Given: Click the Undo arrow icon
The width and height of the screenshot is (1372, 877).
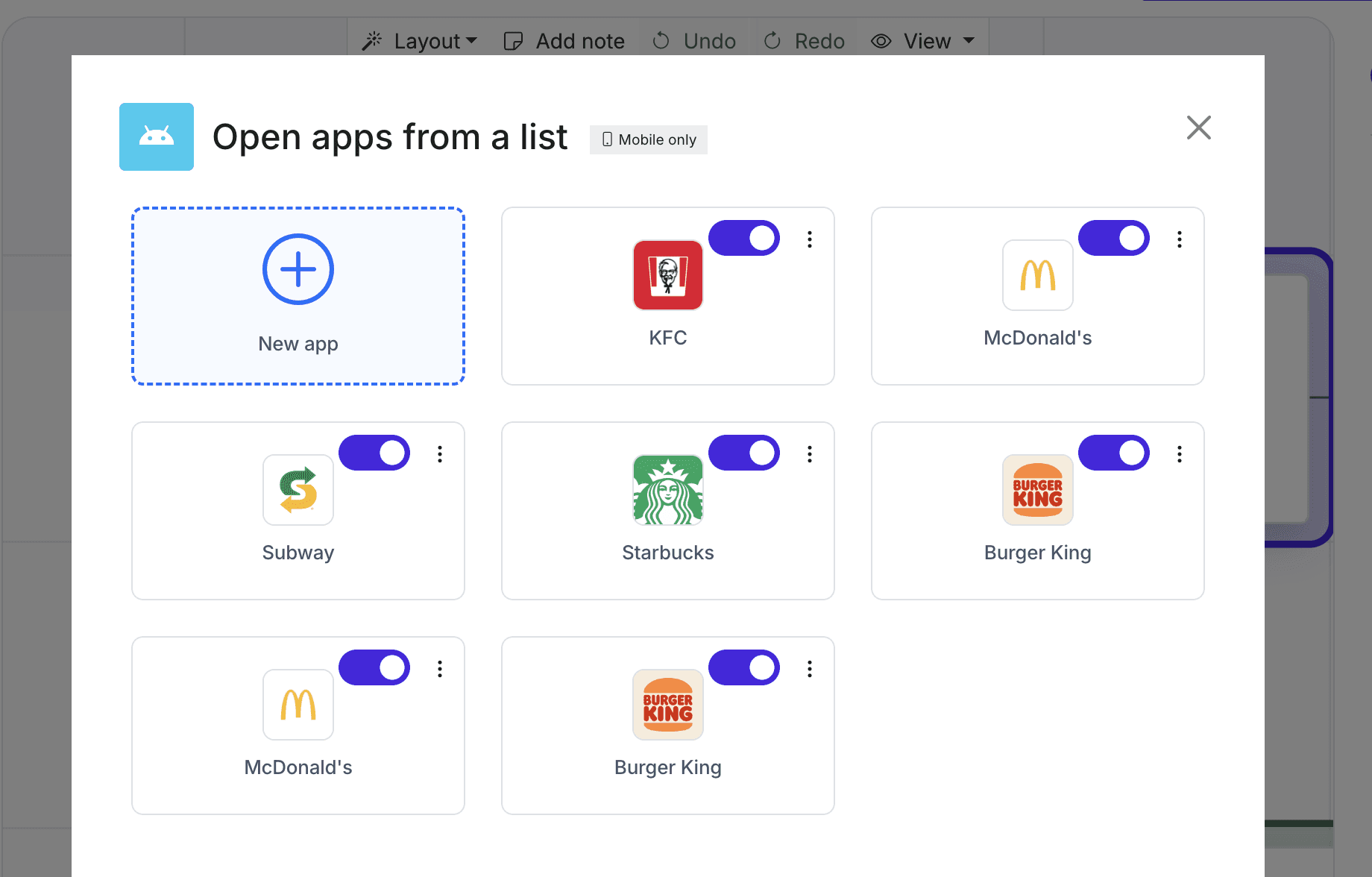Looking at the screenshot, I should point(661,40).
